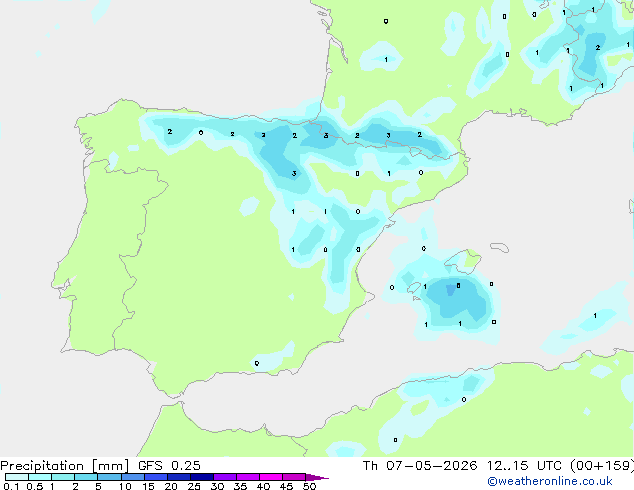Click the '12..15 UTC' time text
Viewport: 634px width, 490px height.
[524, 466]
